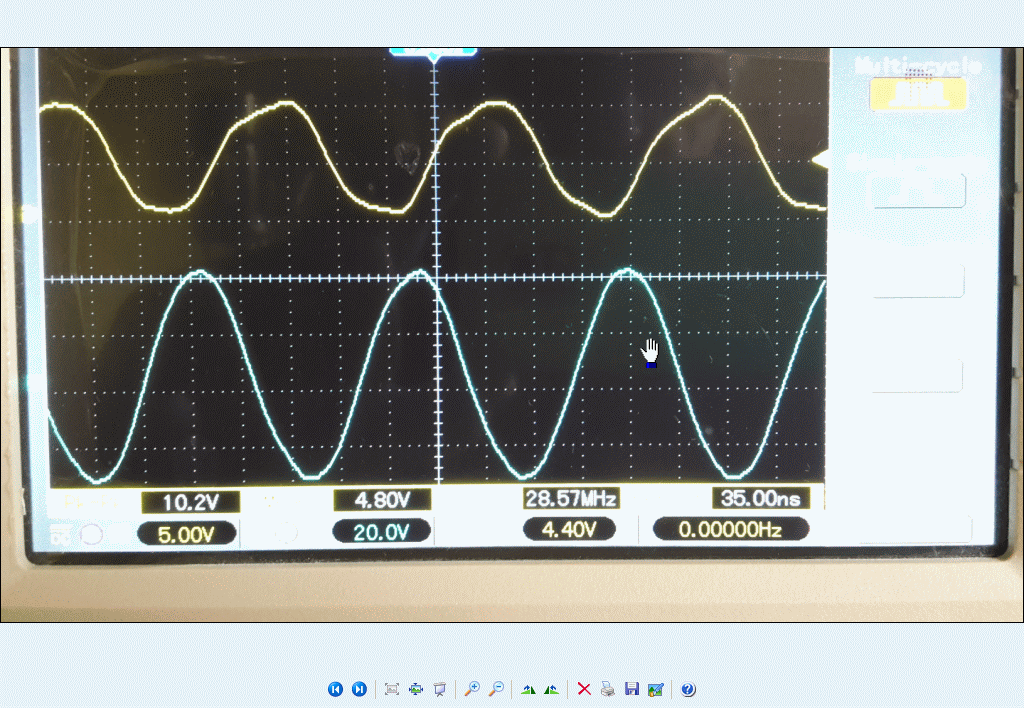
Task: Click the 0.00000Hz readout
Action: point(730,529)
